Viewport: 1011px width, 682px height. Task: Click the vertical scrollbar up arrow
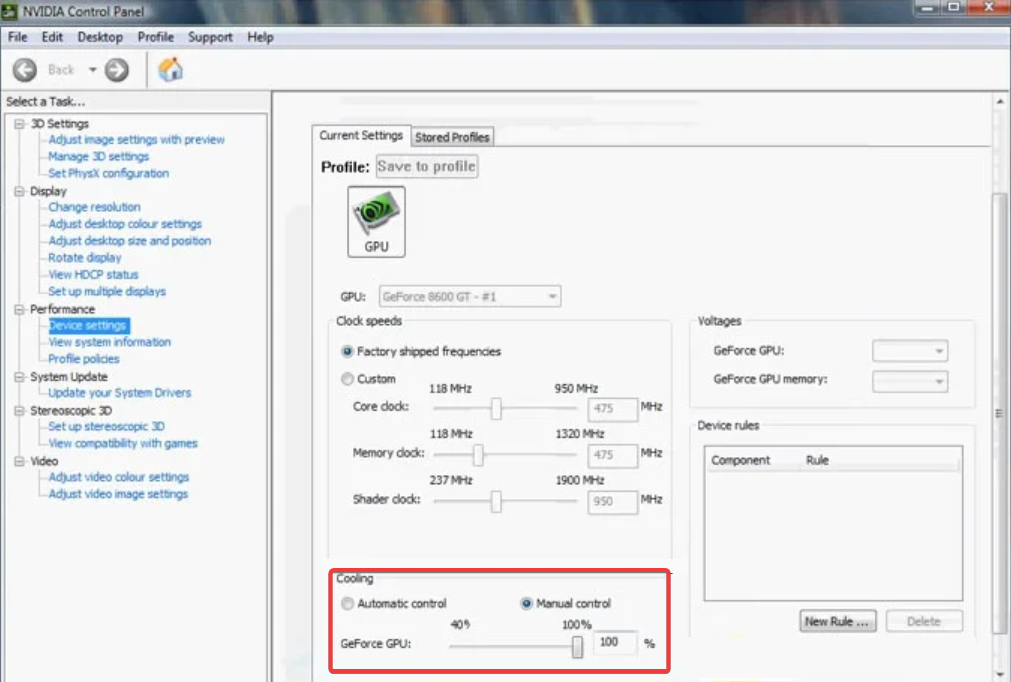[x=1000, y=101]
